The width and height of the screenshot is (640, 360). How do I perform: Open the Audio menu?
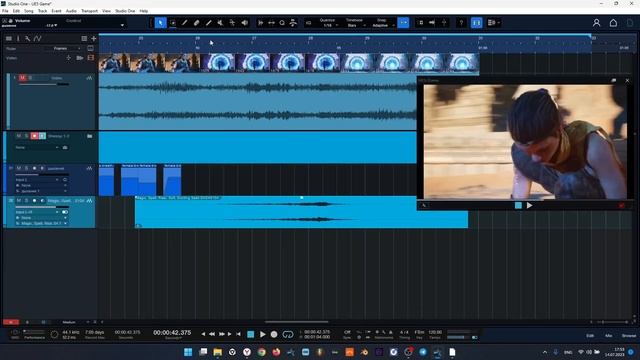click(71, 11)
